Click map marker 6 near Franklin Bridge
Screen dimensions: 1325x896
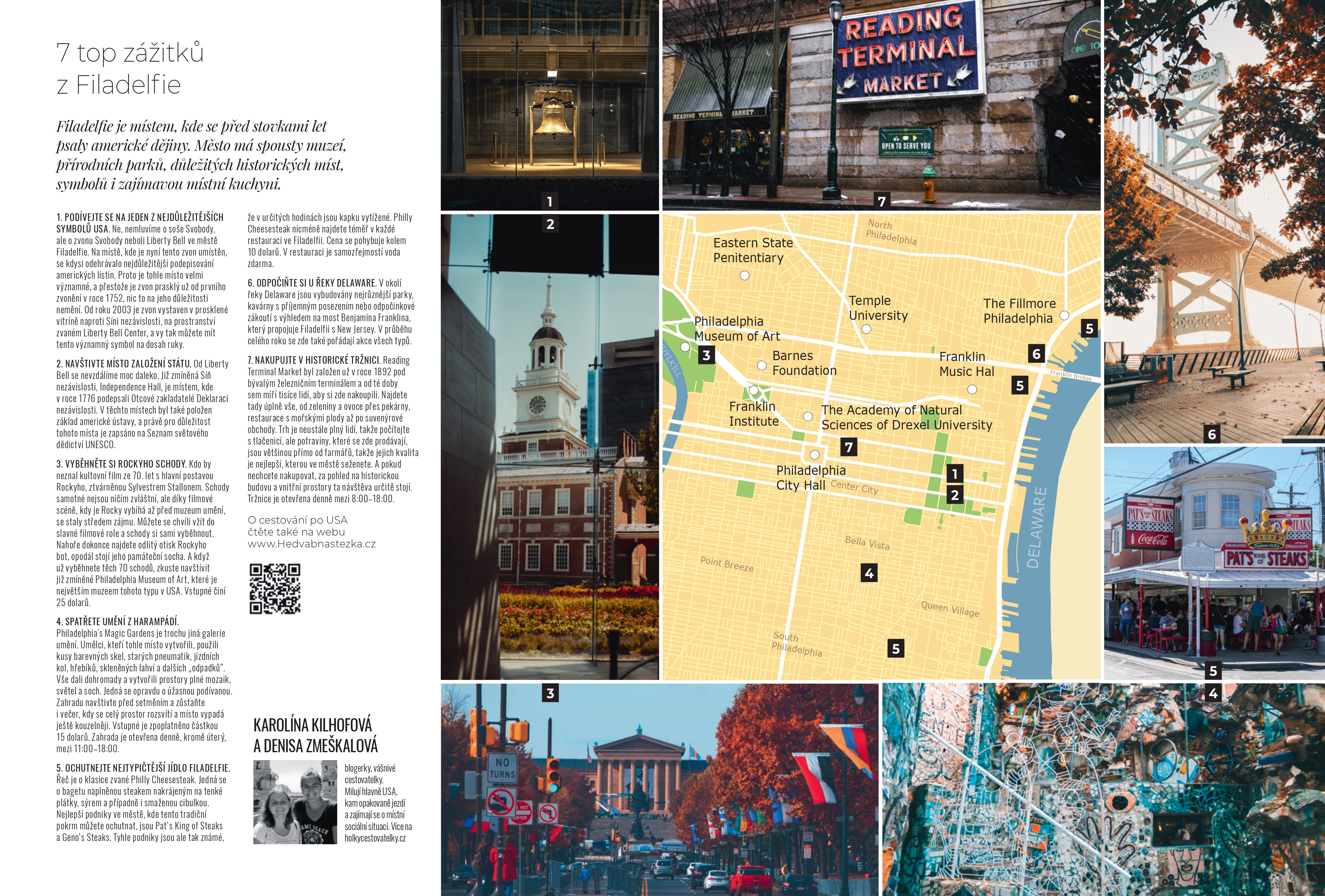1036,354
